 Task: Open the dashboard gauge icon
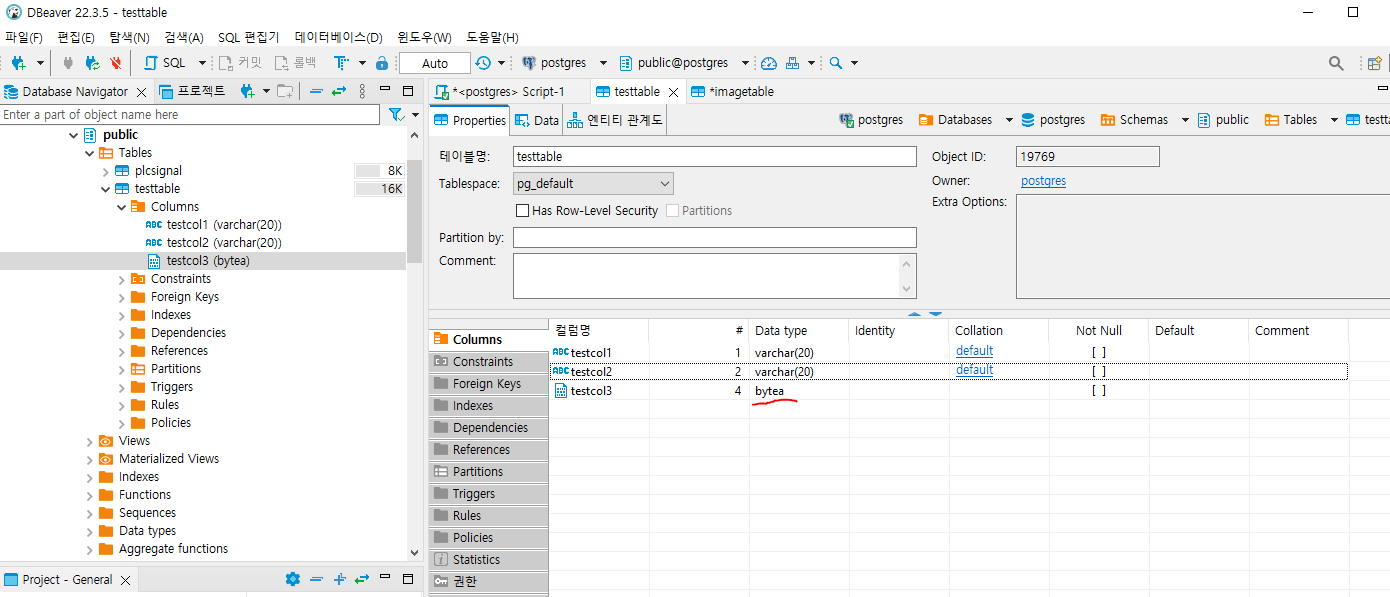click(x=768, y=63)
